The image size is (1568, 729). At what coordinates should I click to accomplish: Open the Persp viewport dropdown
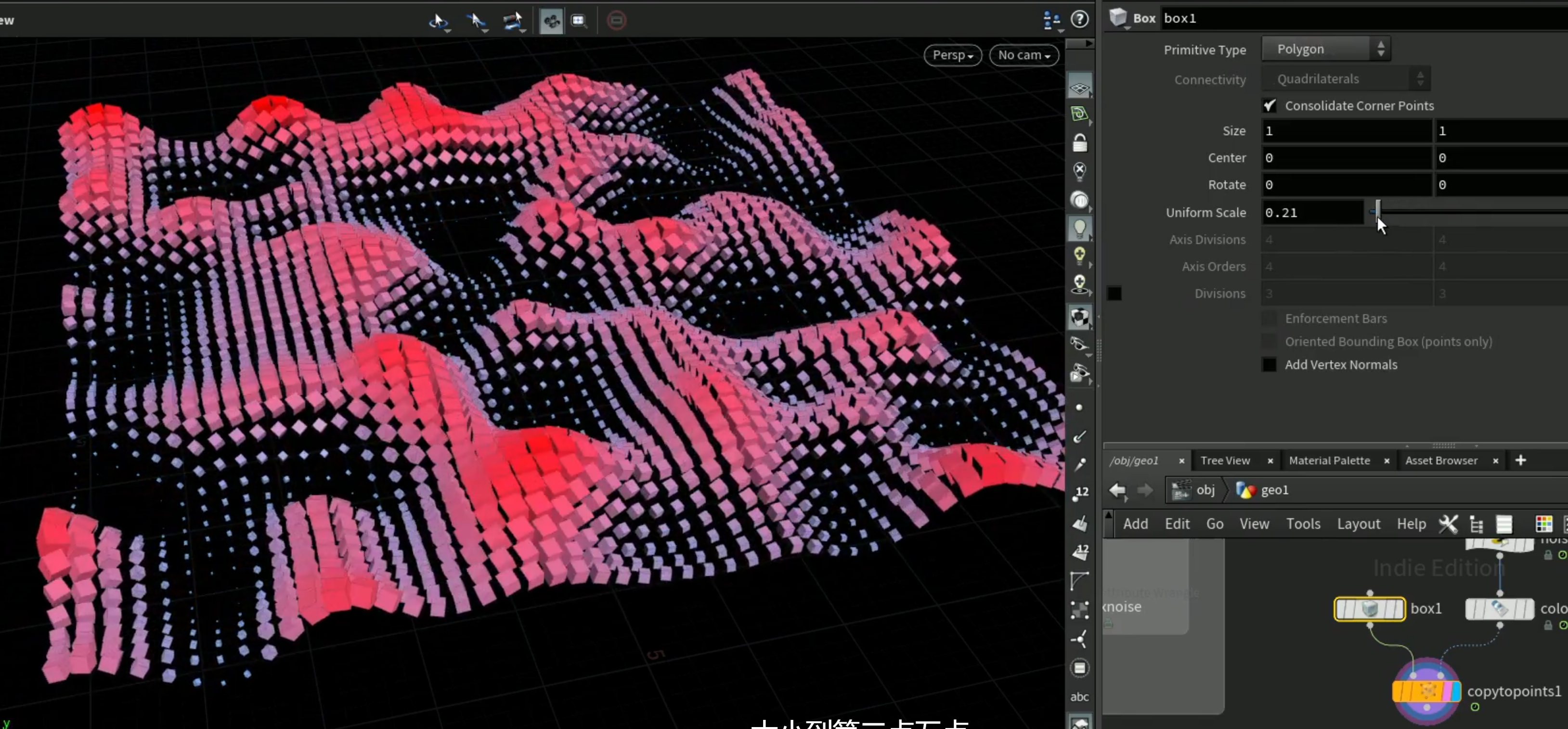coord(953,55)
